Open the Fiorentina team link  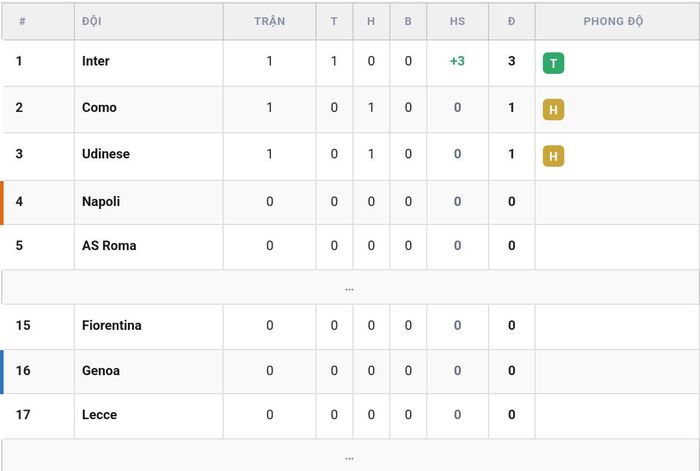pos(112,325)
